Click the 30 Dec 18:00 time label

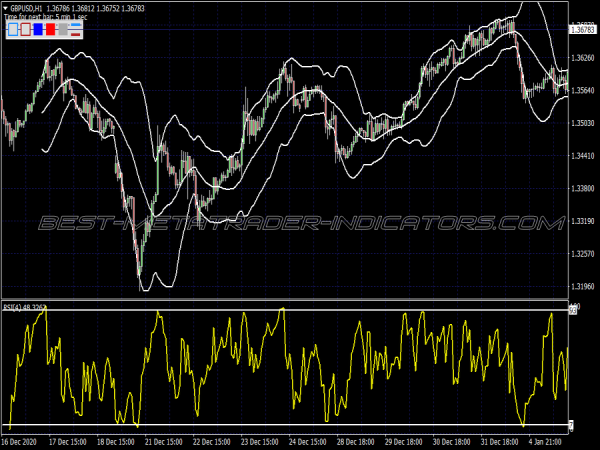[x=452, y=442]
